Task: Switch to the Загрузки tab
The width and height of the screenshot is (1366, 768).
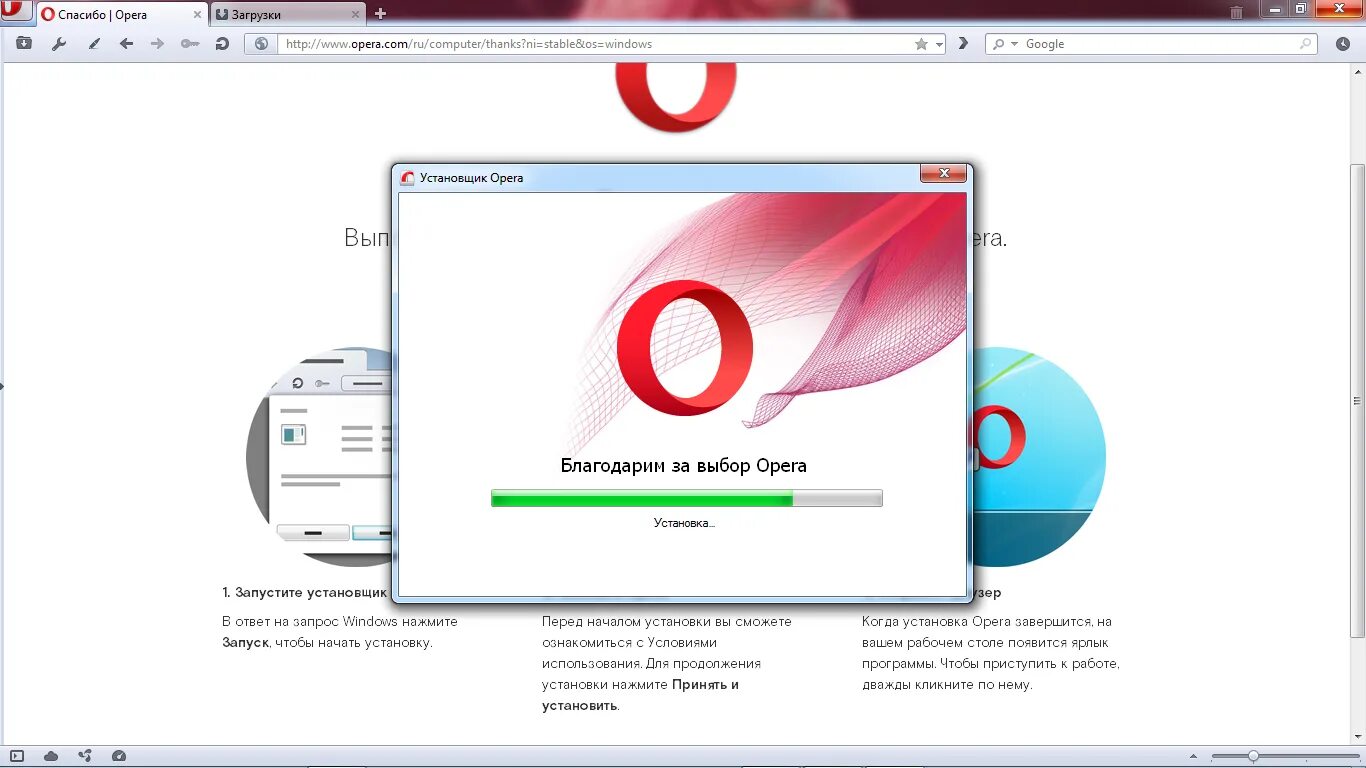Action: click(288, 14)
